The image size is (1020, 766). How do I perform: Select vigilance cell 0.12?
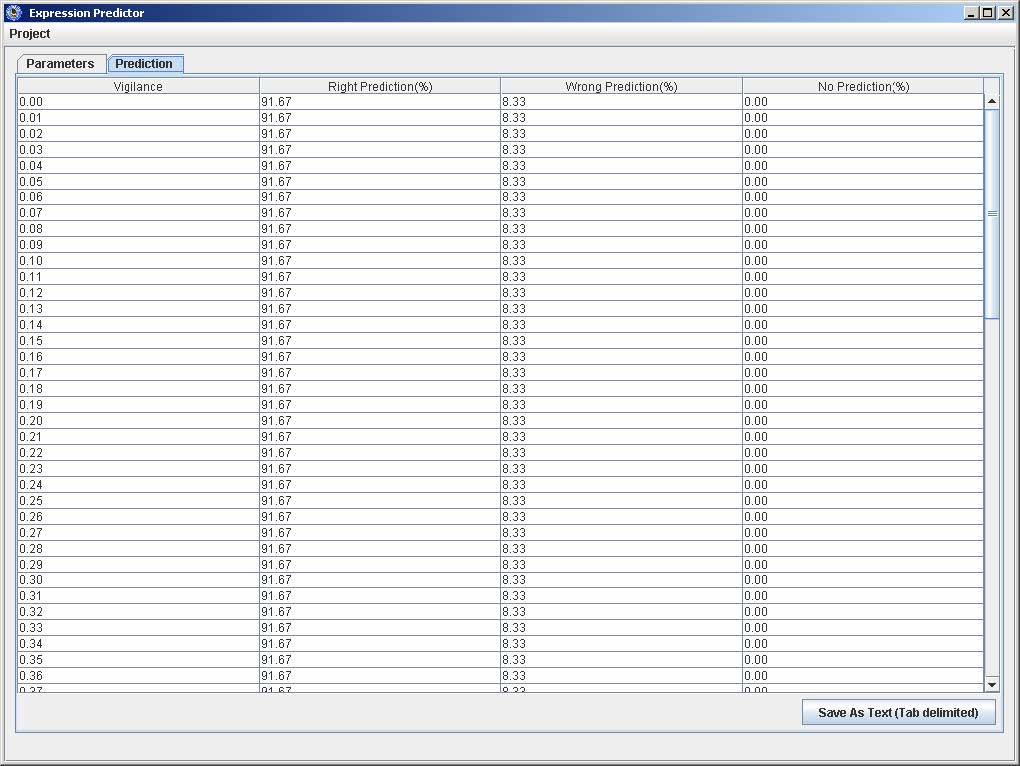(138, 293)
